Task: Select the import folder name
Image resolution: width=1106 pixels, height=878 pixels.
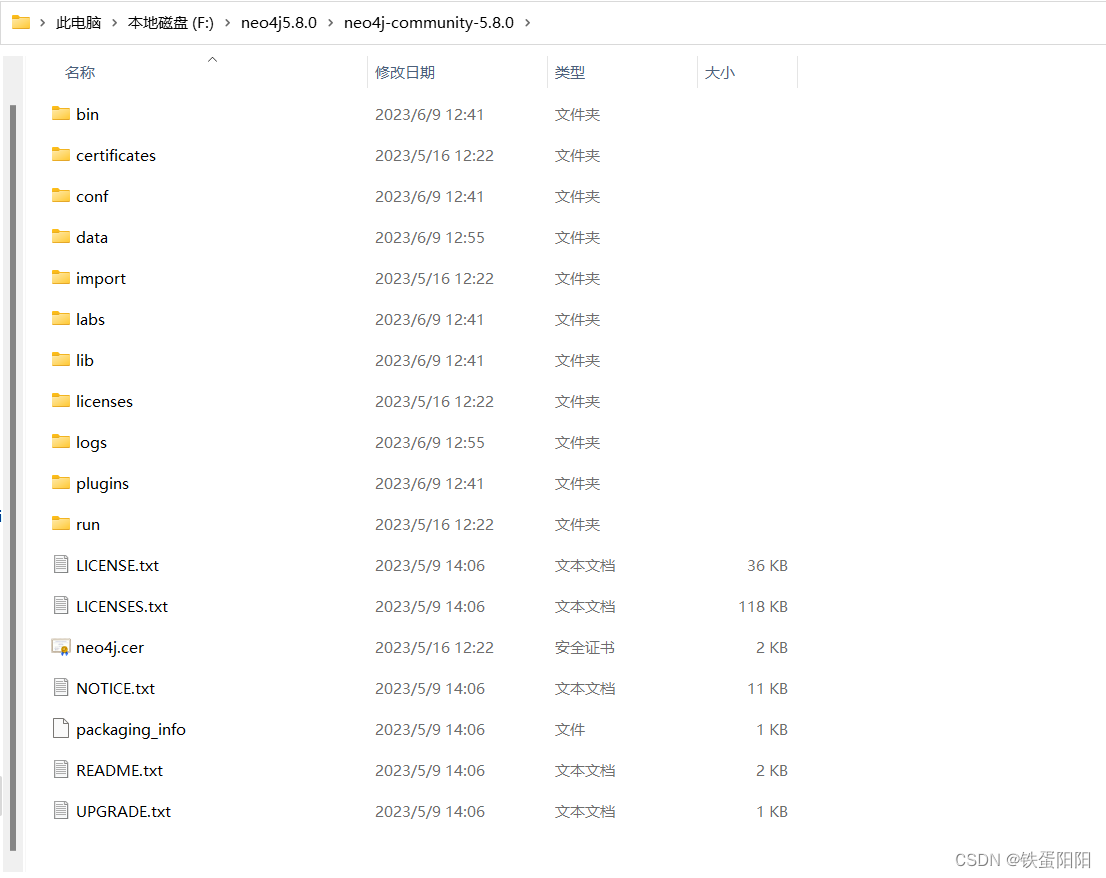Action: [x=101, y=279]
